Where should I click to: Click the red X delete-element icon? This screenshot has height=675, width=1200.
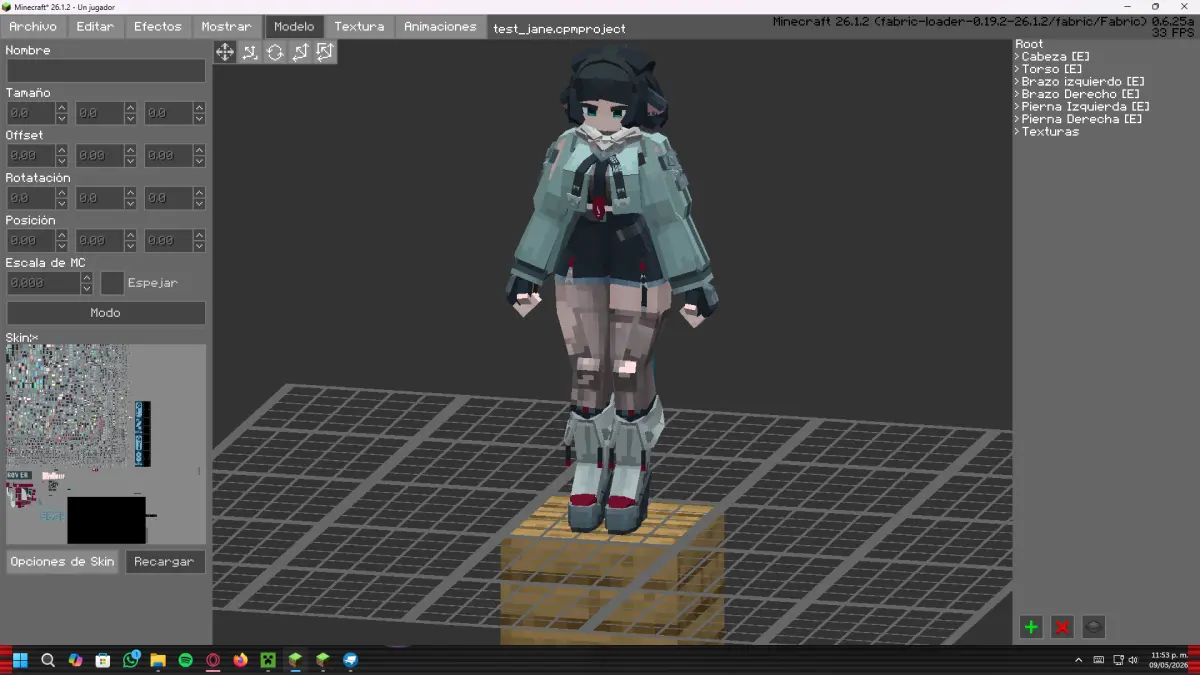pyautogui.click(x=1062, y=627)
